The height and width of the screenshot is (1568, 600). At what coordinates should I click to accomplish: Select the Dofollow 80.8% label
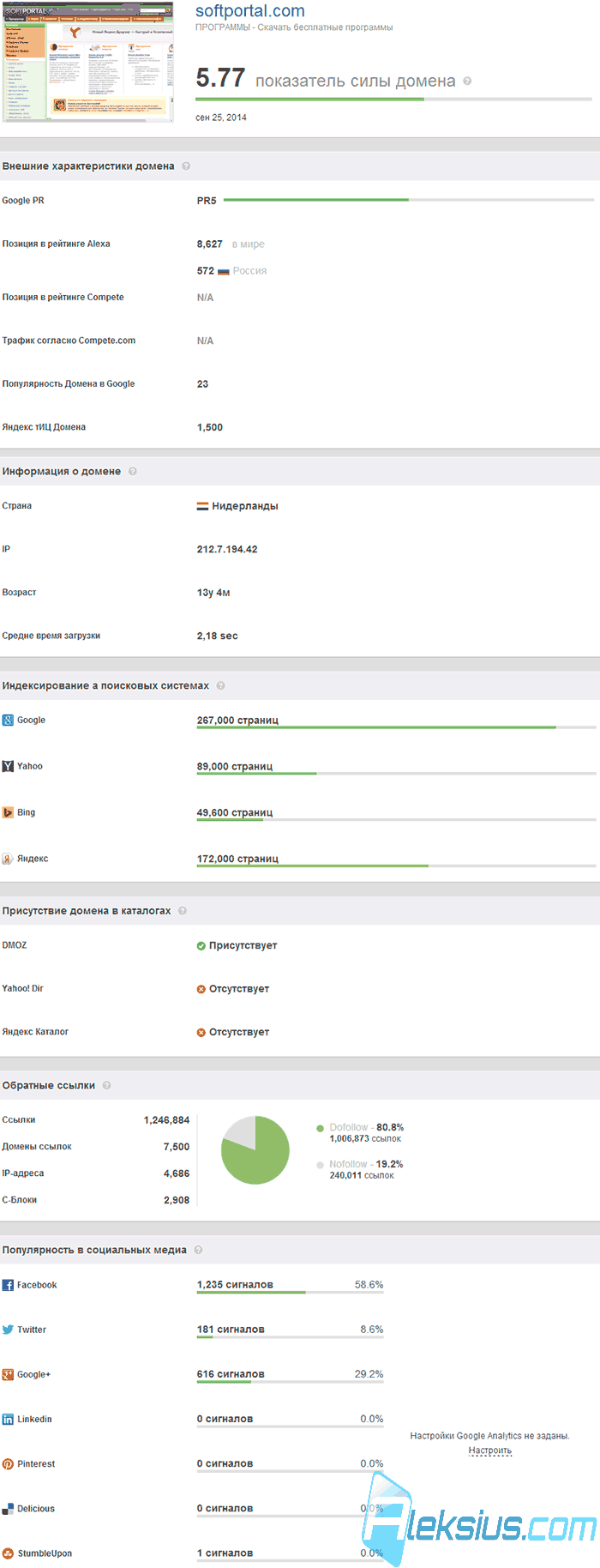click(x=367, y=1128)
